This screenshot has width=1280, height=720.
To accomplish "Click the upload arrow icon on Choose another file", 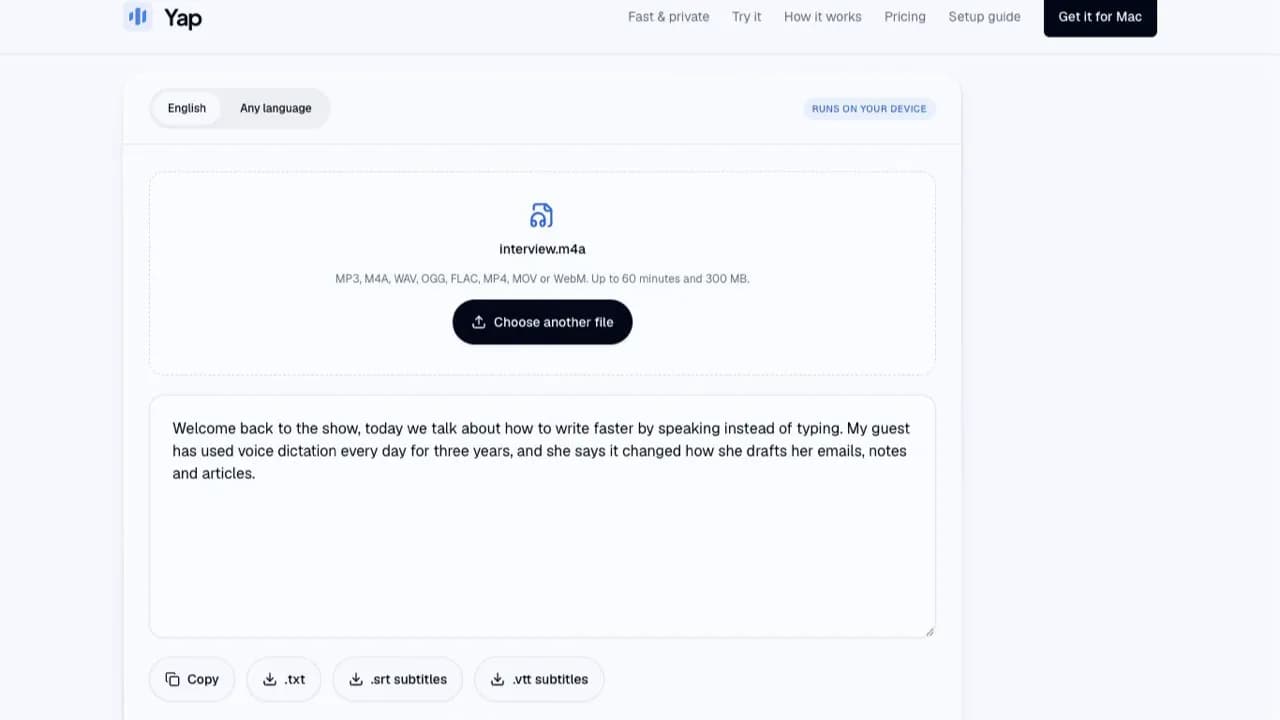I will click(479, 322).
